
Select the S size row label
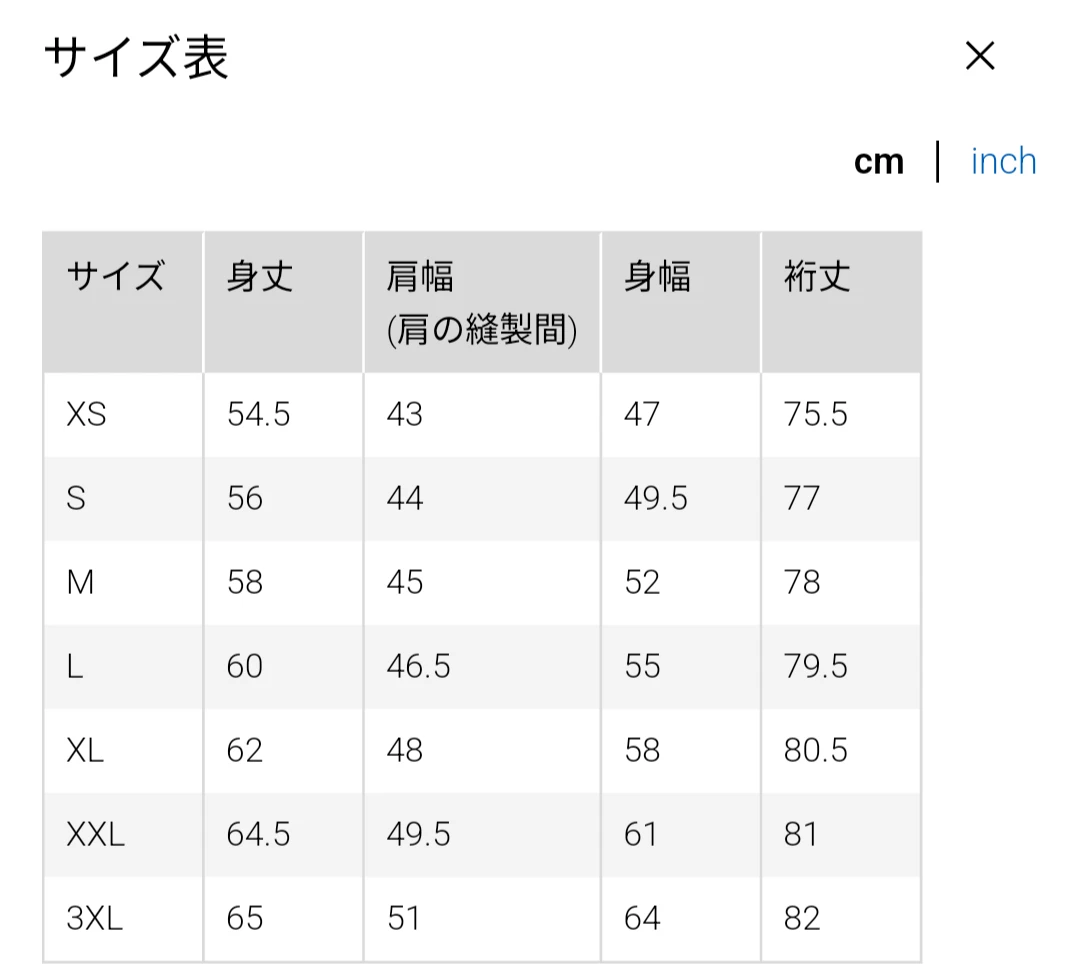coord(76,499)
